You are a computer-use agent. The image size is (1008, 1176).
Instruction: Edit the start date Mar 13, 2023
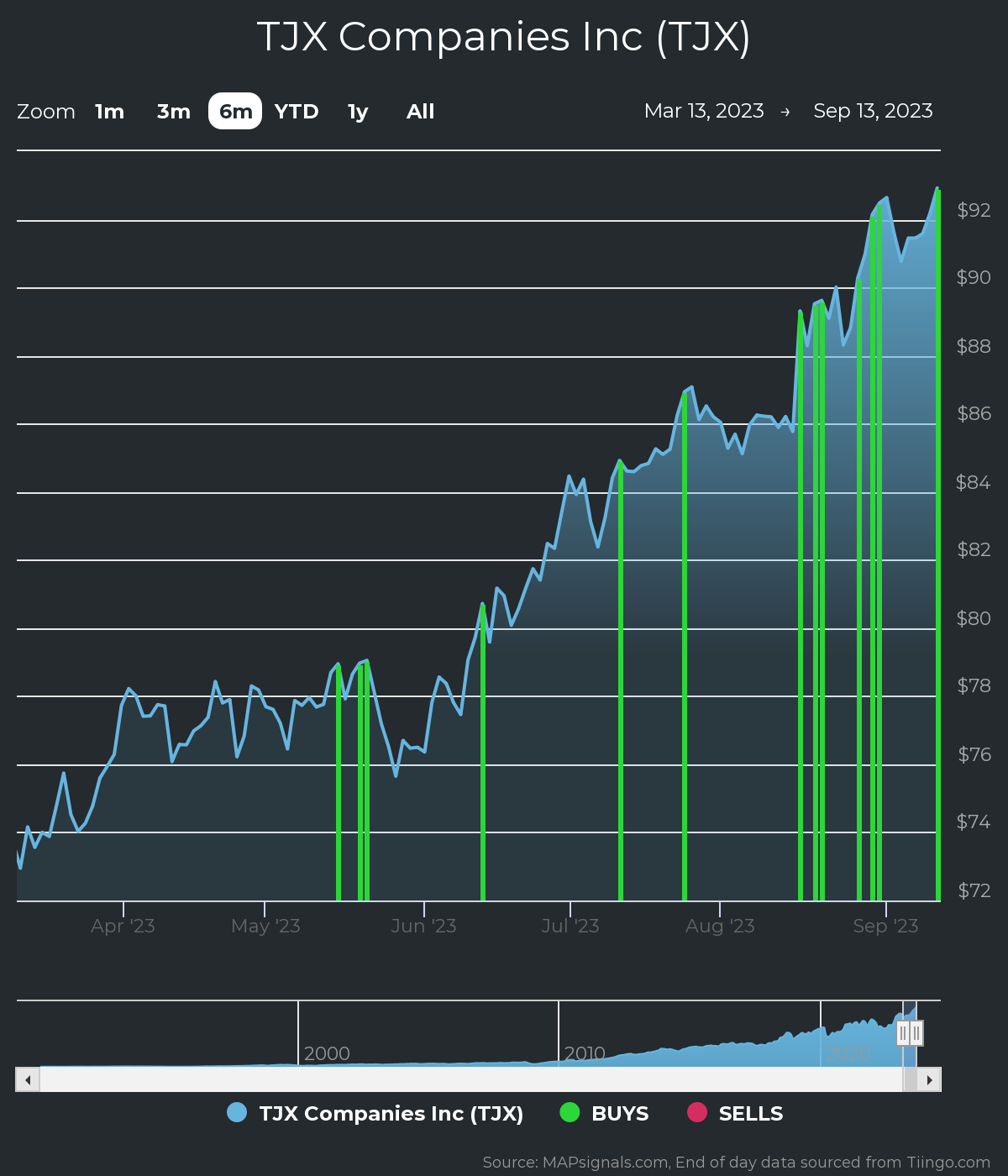[x=704, y=111]
